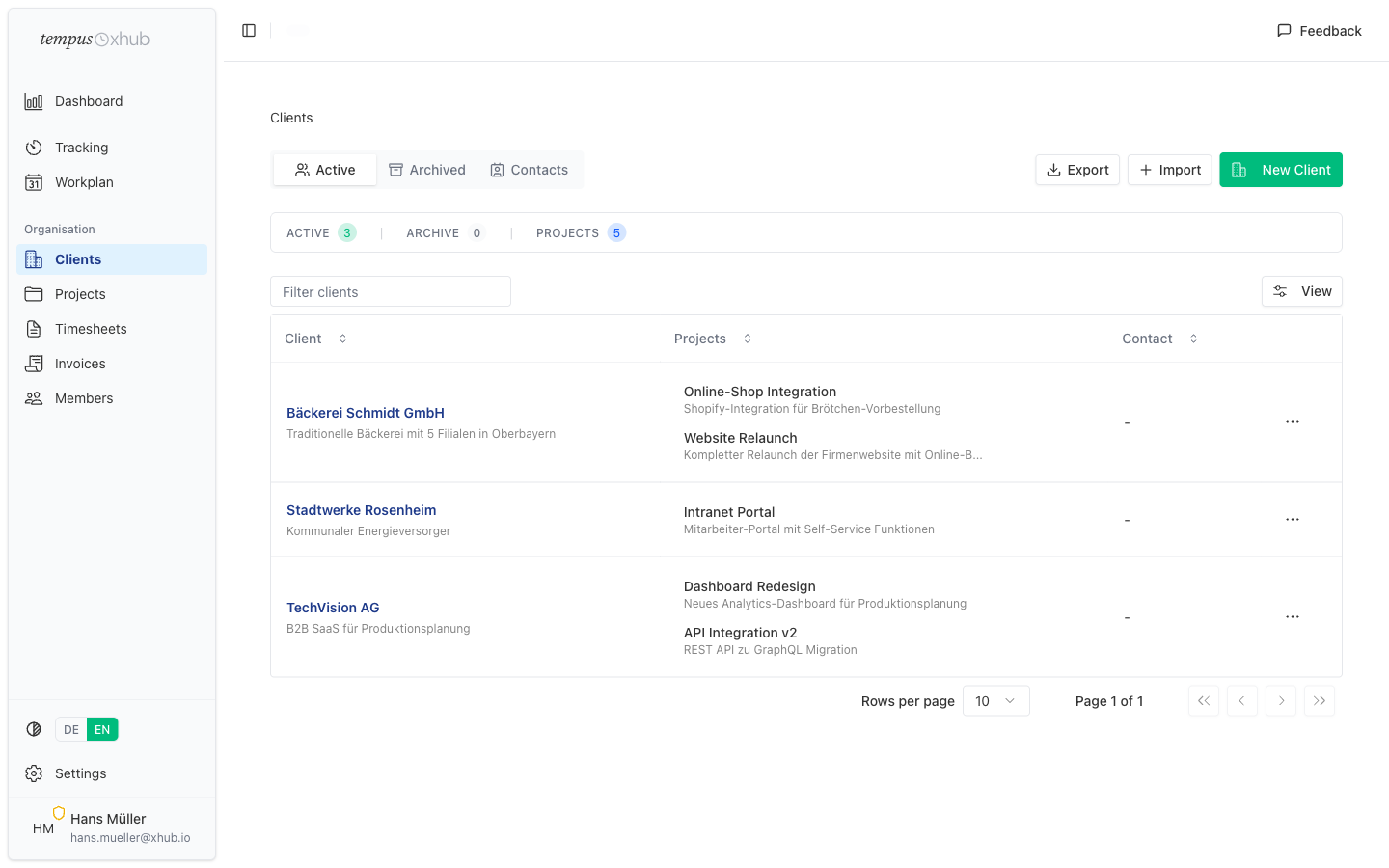Collapse the sidebar using the panel icon
The height and width of the screenshot is (868, 1389).
pos(249,31)
